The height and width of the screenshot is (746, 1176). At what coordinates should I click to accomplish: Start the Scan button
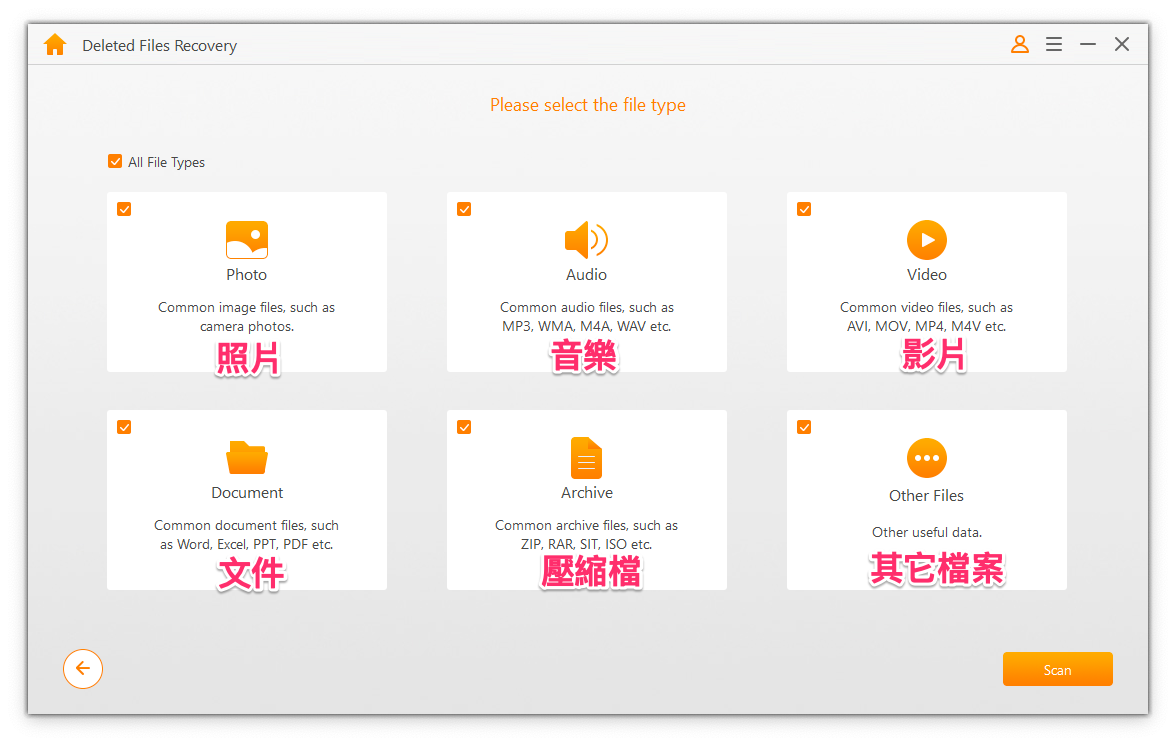1058,669
